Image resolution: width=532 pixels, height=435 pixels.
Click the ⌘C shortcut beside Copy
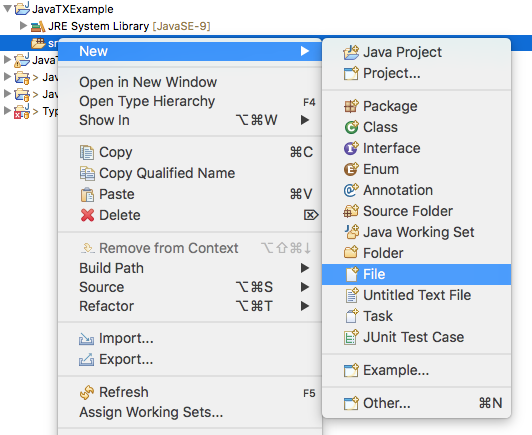tap(301, 152)
